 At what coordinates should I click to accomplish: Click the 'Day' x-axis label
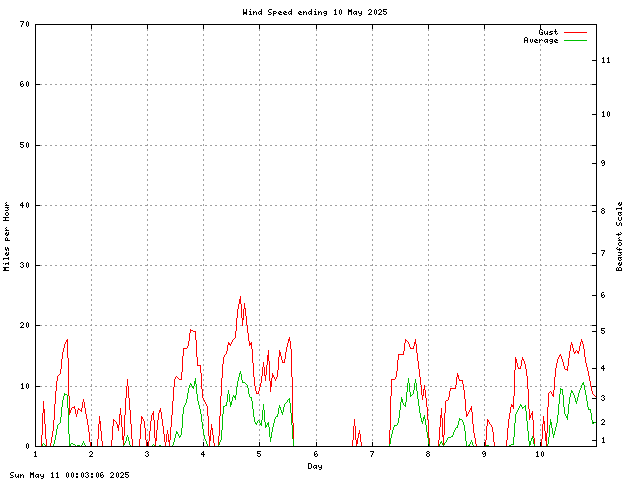(315, 466)
